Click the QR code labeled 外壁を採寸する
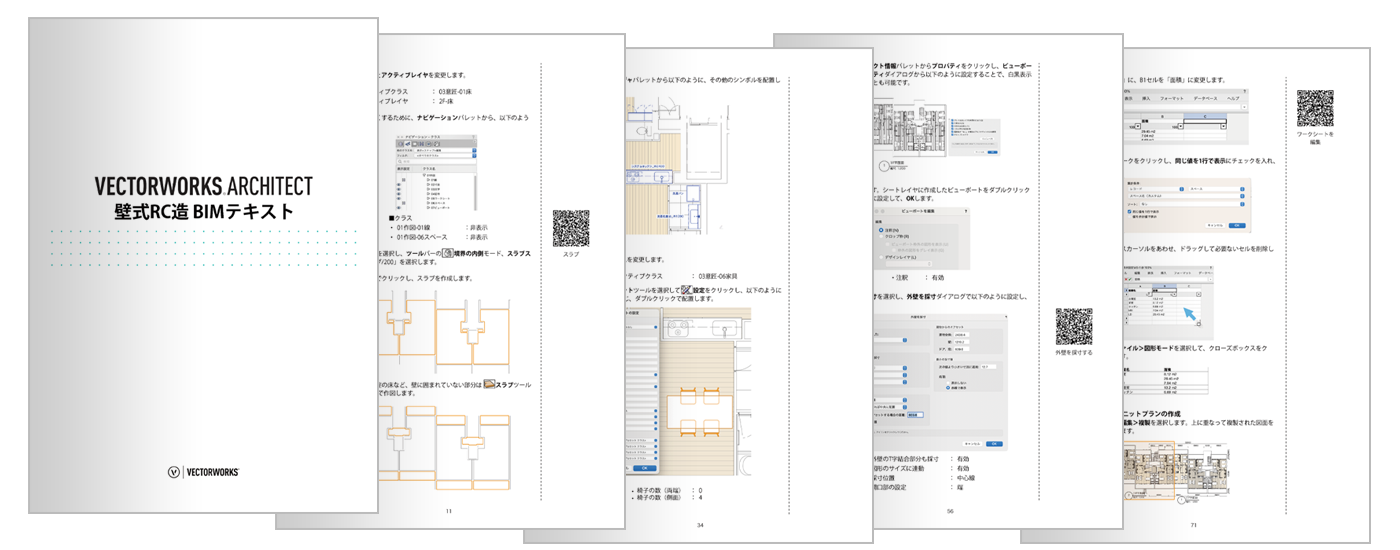The width and height of the screenshot is (1400, 550). (x=1073, y=326)
